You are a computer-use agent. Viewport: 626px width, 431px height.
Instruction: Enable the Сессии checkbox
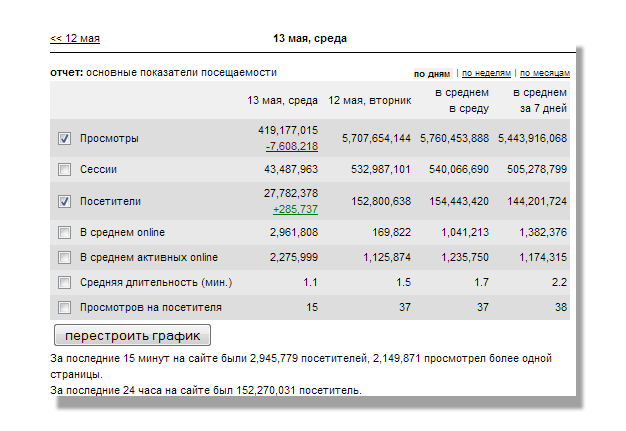click(x=64, y=170)
